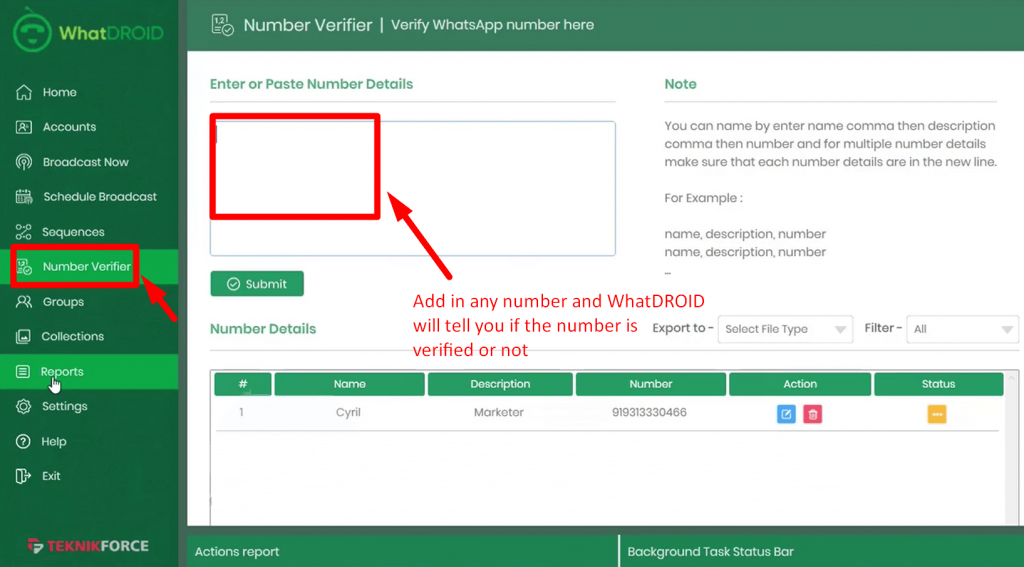Screen dimensions: 1024x567
Task: Select the name cell Cyril
Action: click(x=348, y=413)
